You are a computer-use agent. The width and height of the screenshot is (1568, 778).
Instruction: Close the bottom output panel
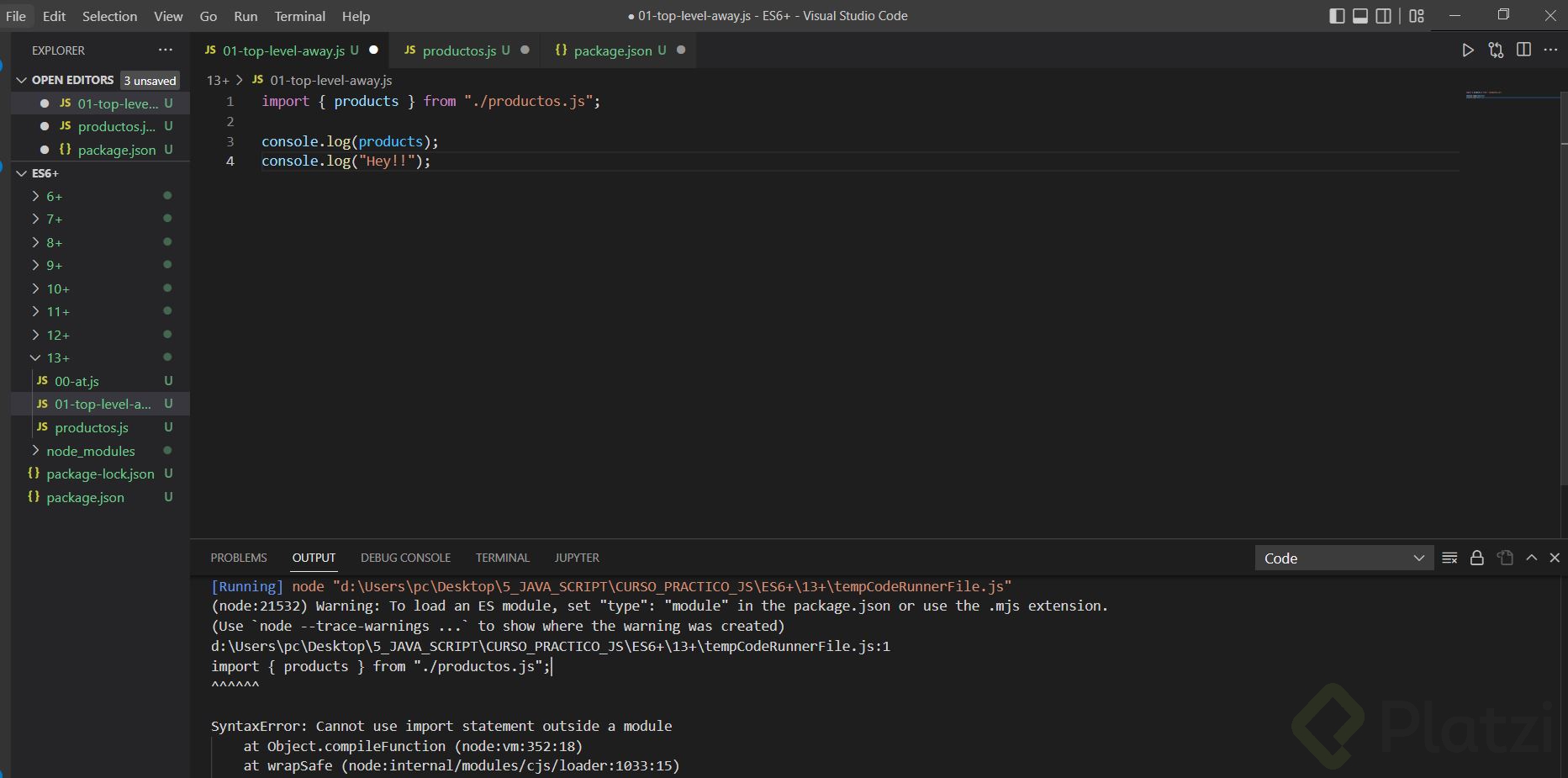[x=1555, y=558]
